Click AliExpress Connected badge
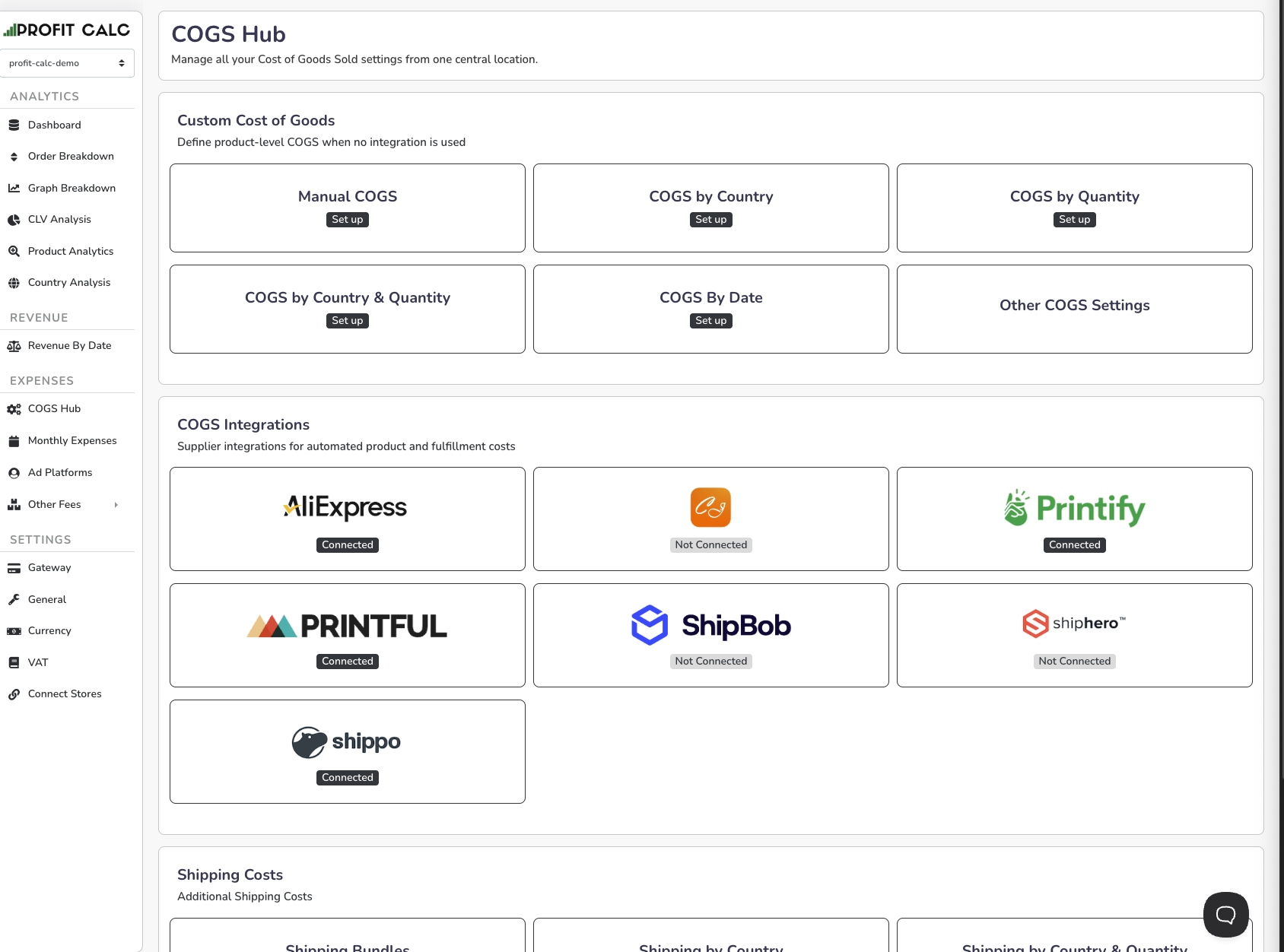Screen dimensions: 1284x952 tap(347, 545)
